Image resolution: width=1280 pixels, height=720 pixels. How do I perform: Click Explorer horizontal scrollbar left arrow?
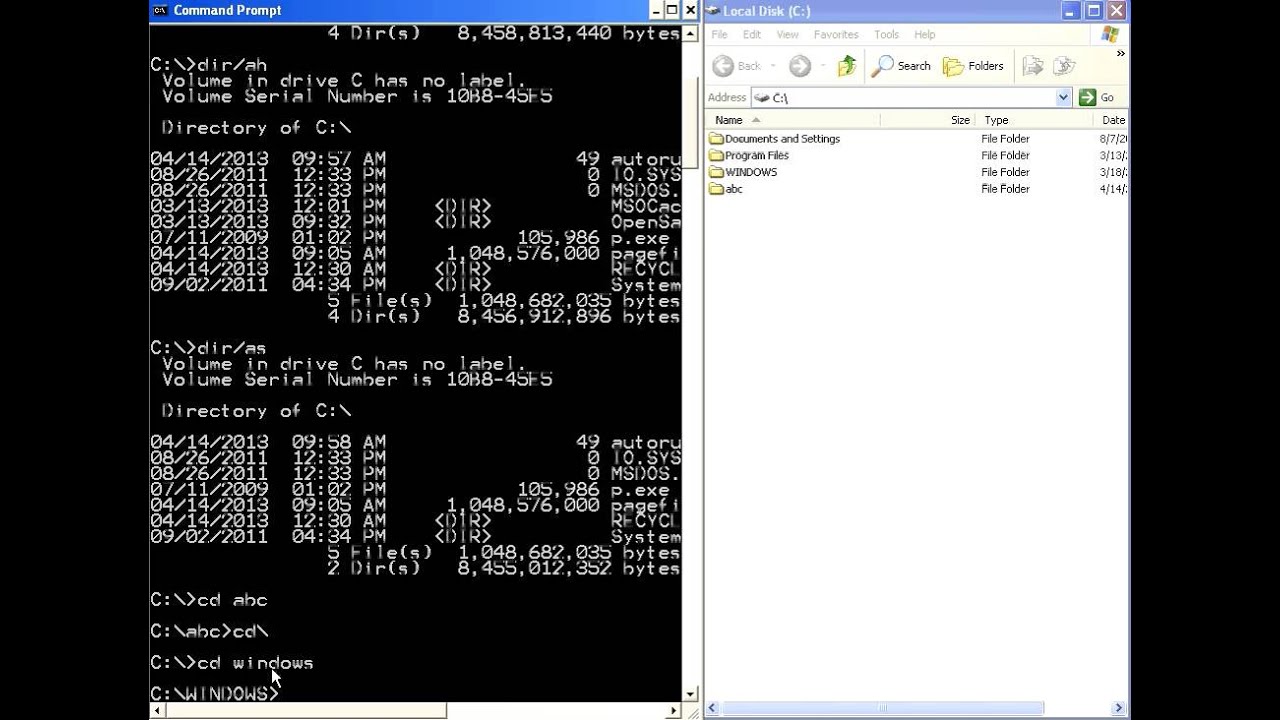click(x=712, y=709)
